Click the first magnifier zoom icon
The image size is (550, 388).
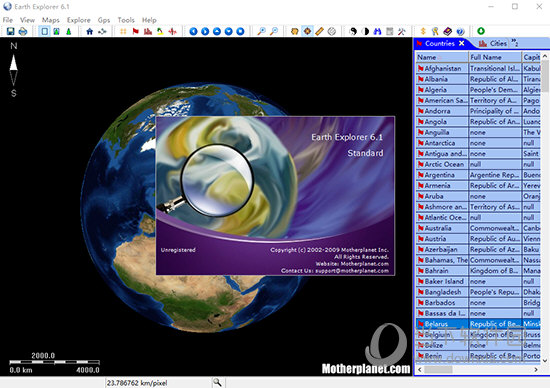261,32
